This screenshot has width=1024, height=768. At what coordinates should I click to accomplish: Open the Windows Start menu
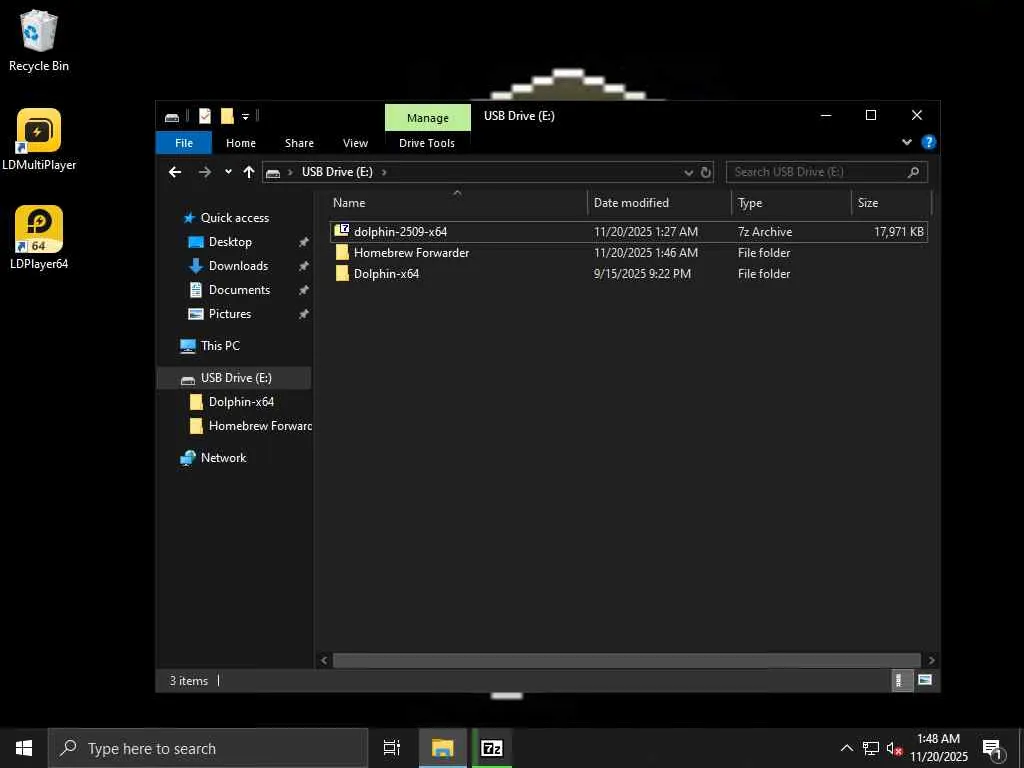point(24,748)
